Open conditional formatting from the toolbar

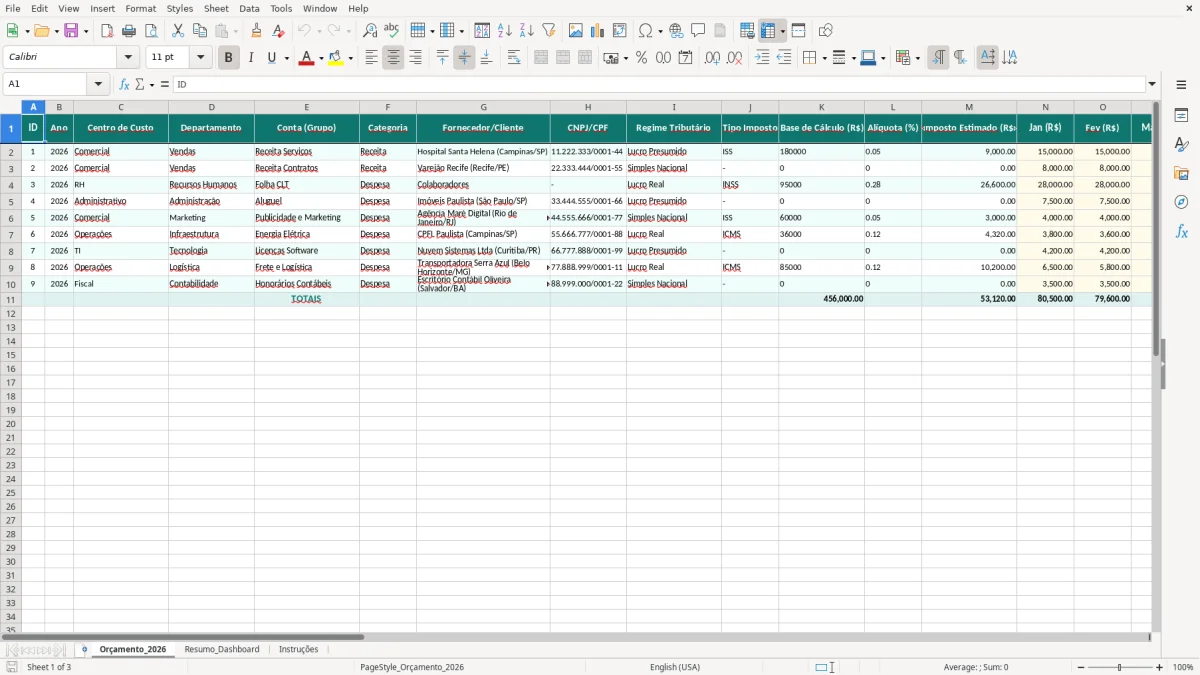(x=903, y=57)
